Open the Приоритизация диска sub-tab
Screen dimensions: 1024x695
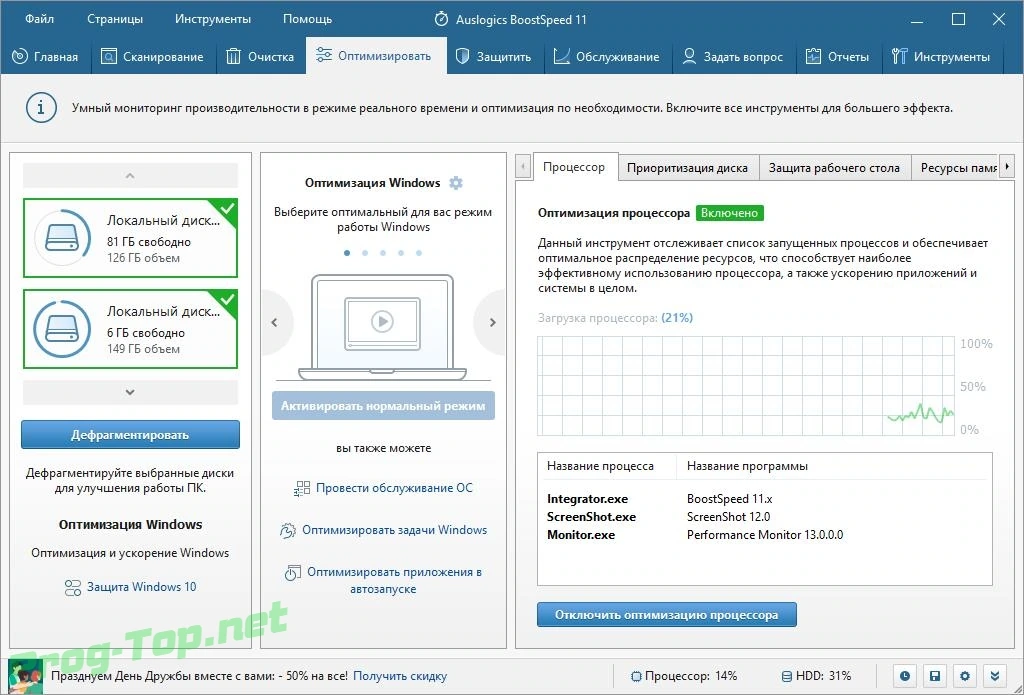688,168
